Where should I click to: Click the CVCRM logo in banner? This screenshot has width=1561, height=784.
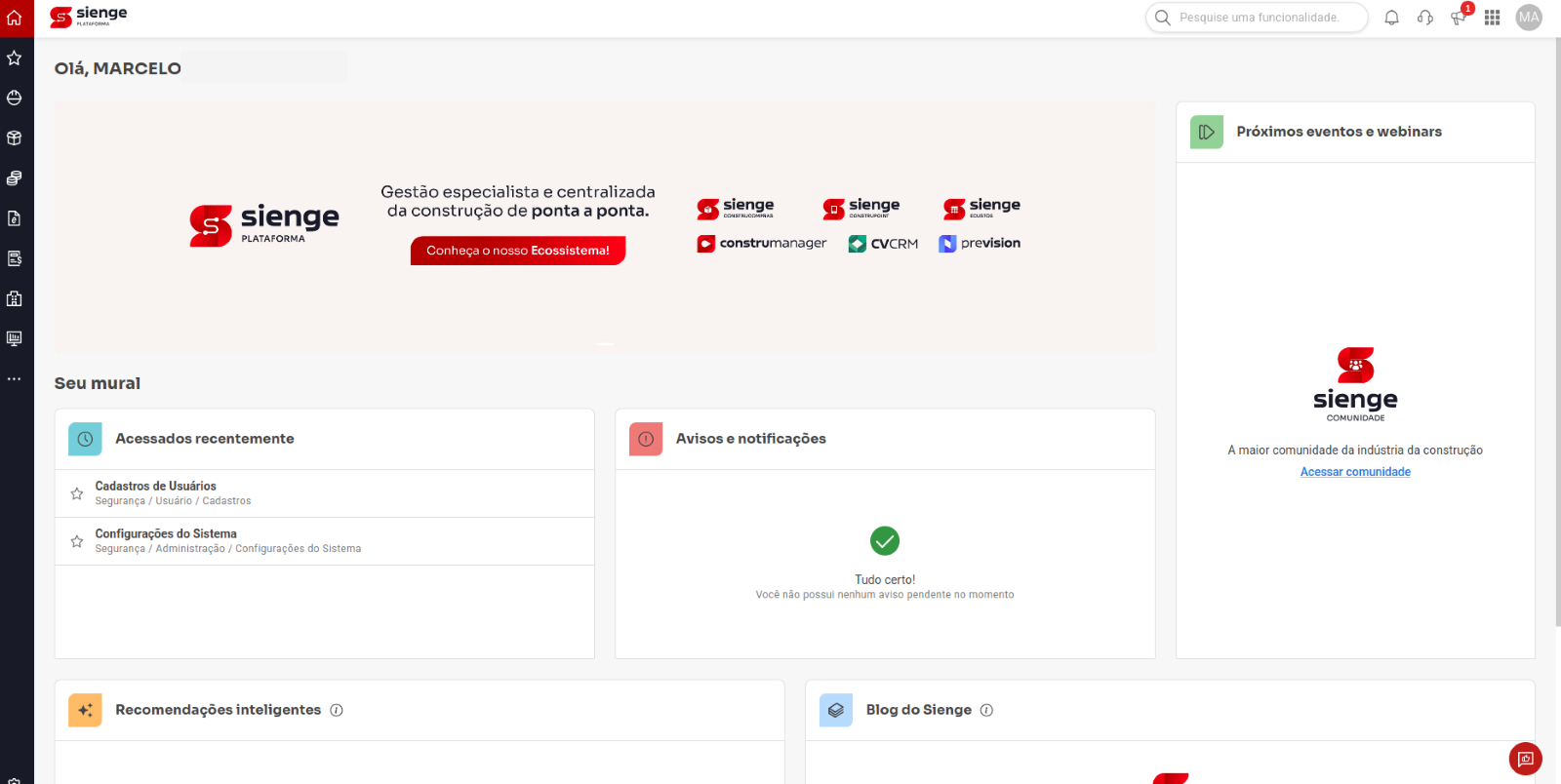[x=883, y=244]
